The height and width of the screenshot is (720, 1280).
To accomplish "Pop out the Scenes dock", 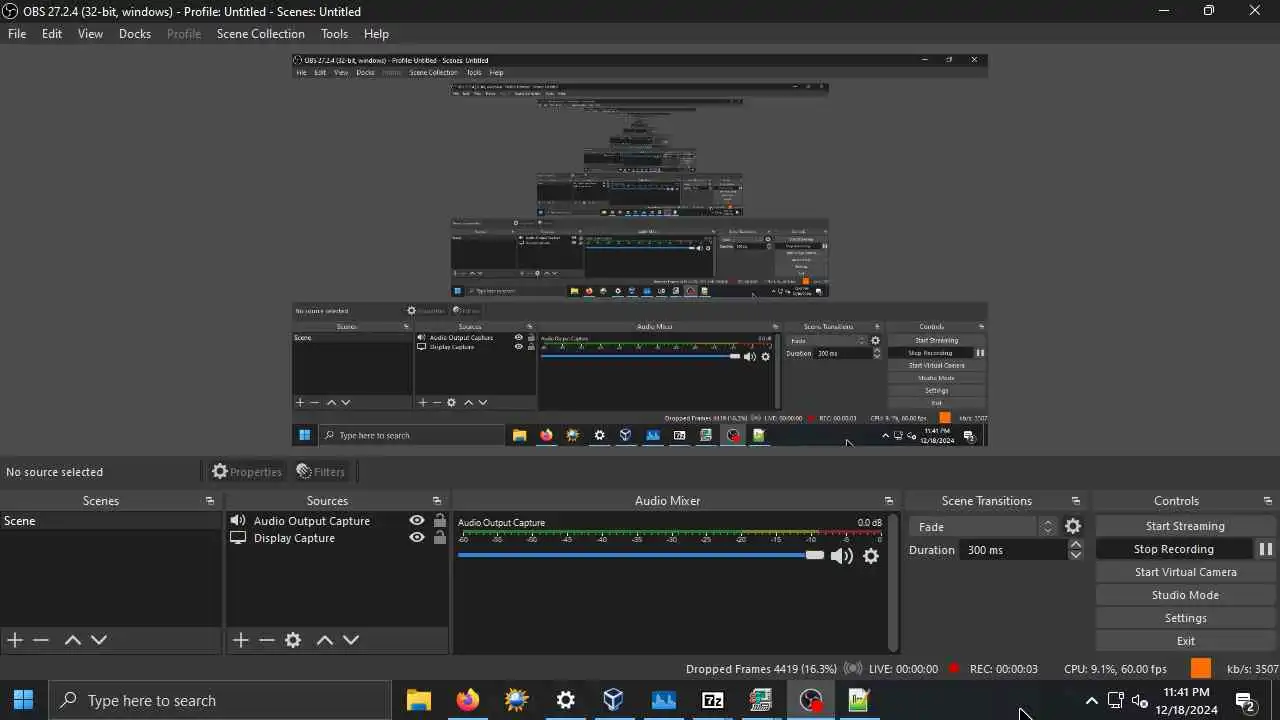I will (x=210, y=501).
